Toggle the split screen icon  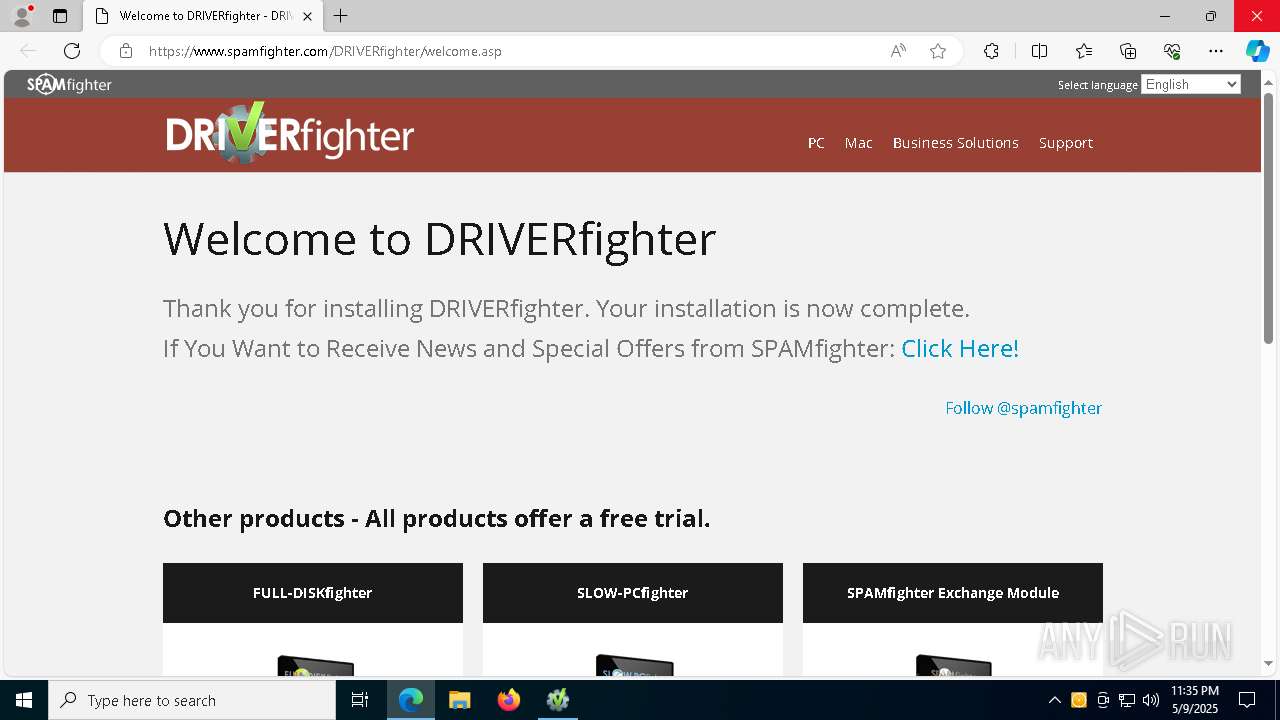[1039, 51]
